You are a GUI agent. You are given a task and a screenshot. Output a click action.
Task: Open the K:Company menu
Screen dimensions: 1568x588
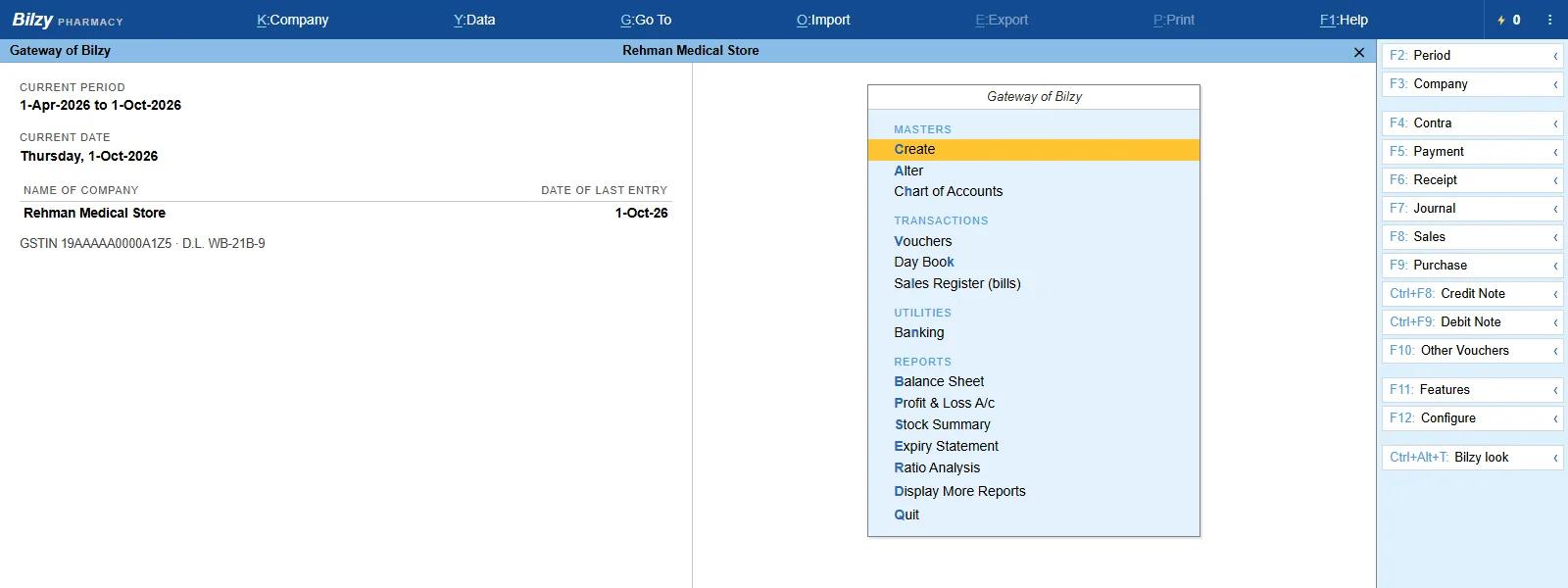292,20
